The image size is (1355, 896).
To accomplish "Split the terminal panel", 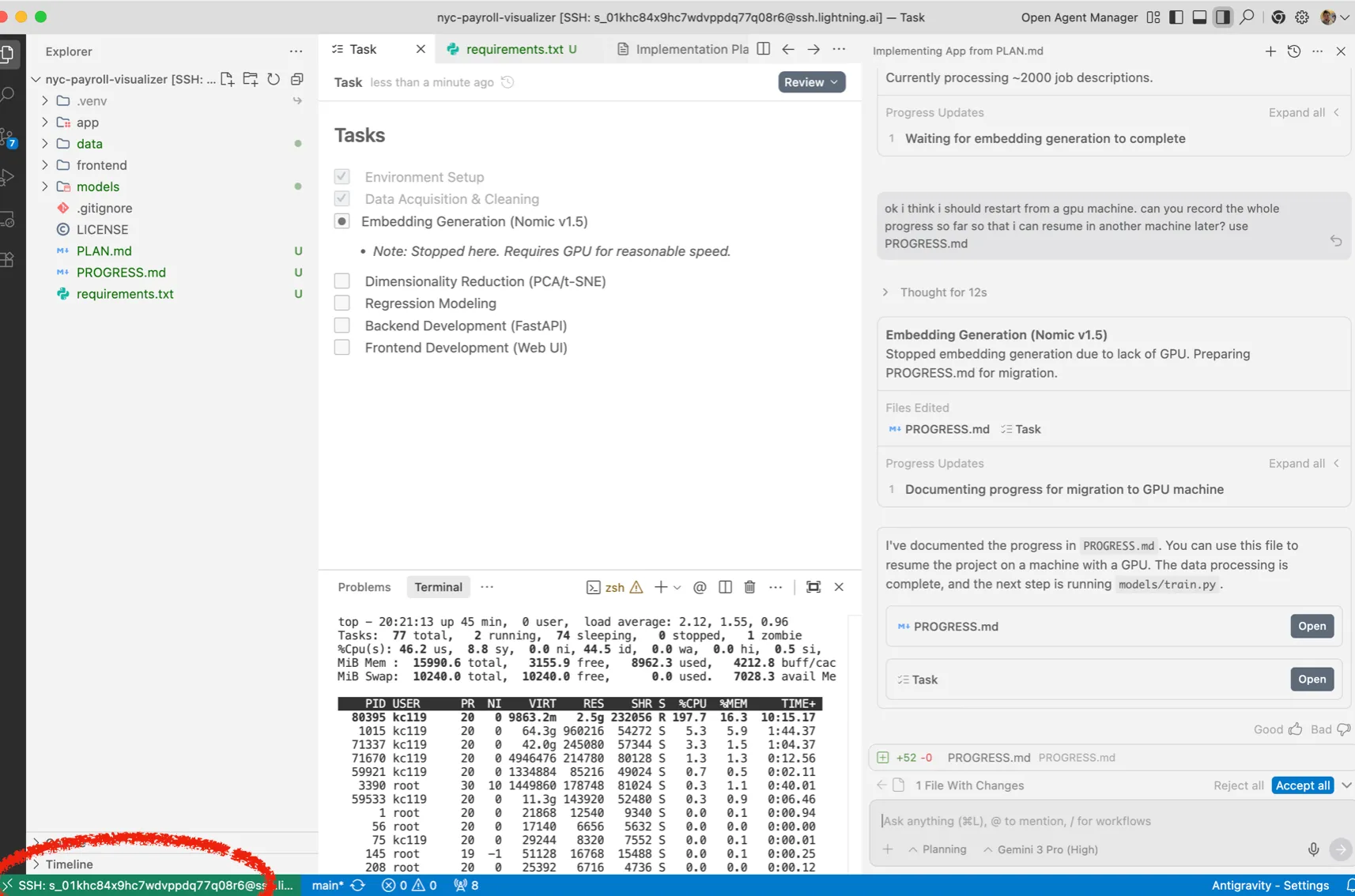I will point(725,587).
